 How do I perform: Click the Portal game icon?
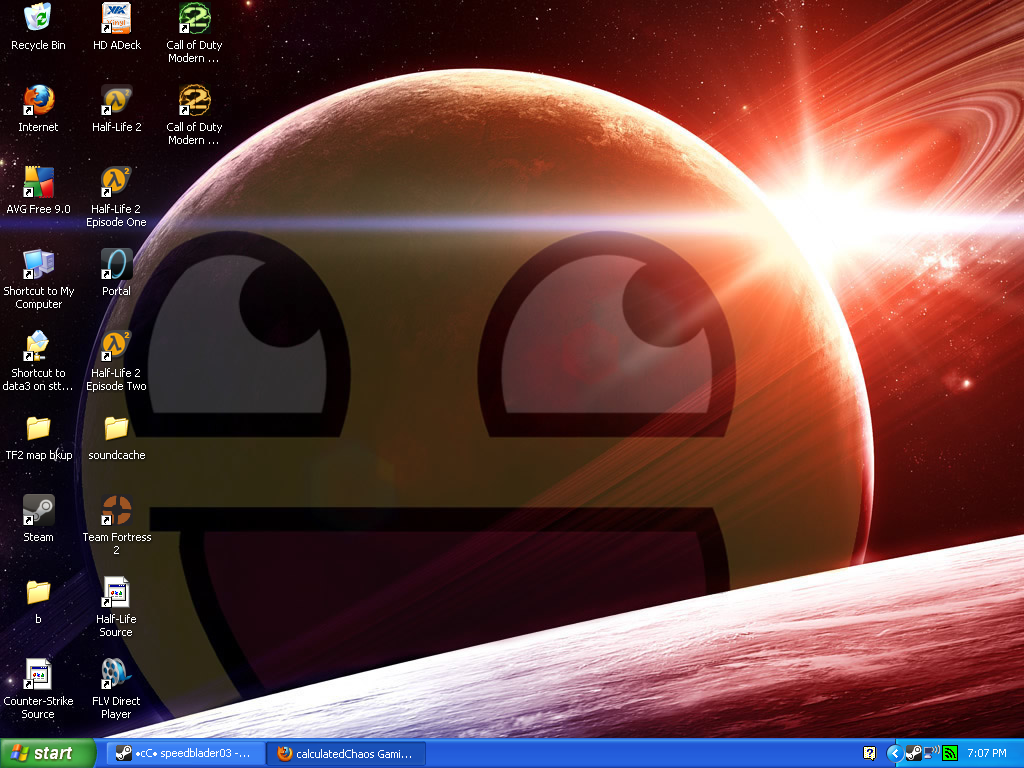click(x=116, y=264)
